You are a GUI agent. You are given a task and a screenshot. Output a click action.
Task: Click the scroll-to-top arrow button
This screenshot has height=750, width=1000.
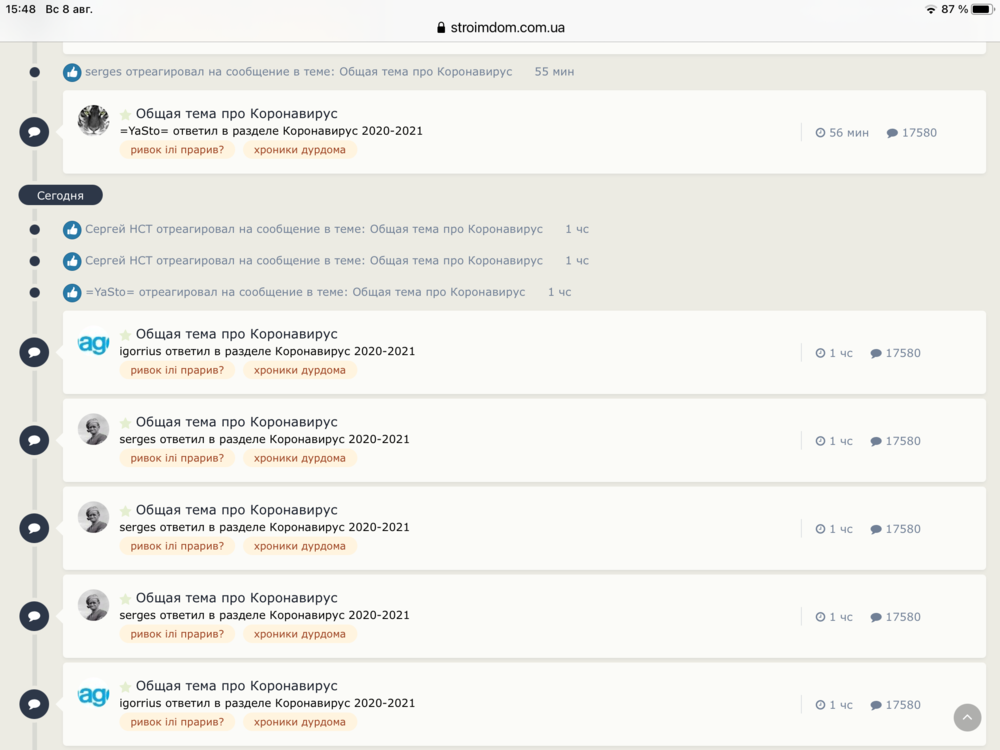click(x=966, y=717)
